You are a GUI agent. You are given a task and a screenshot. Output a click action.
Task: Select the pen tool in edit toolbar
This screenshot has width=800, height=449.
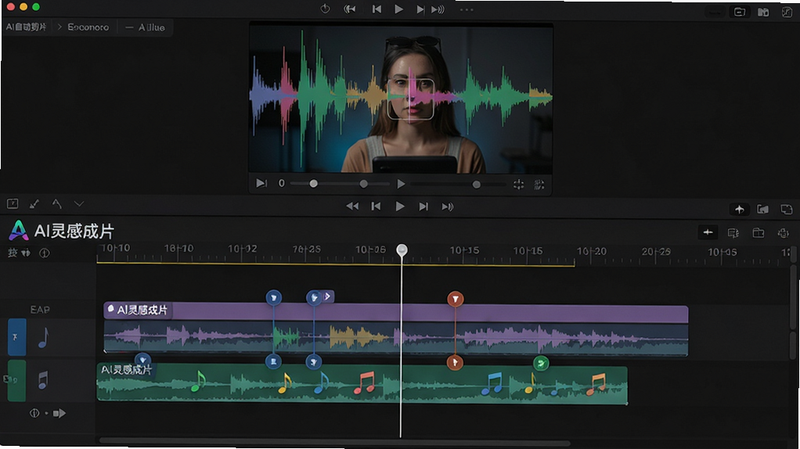tap(34, 204)
